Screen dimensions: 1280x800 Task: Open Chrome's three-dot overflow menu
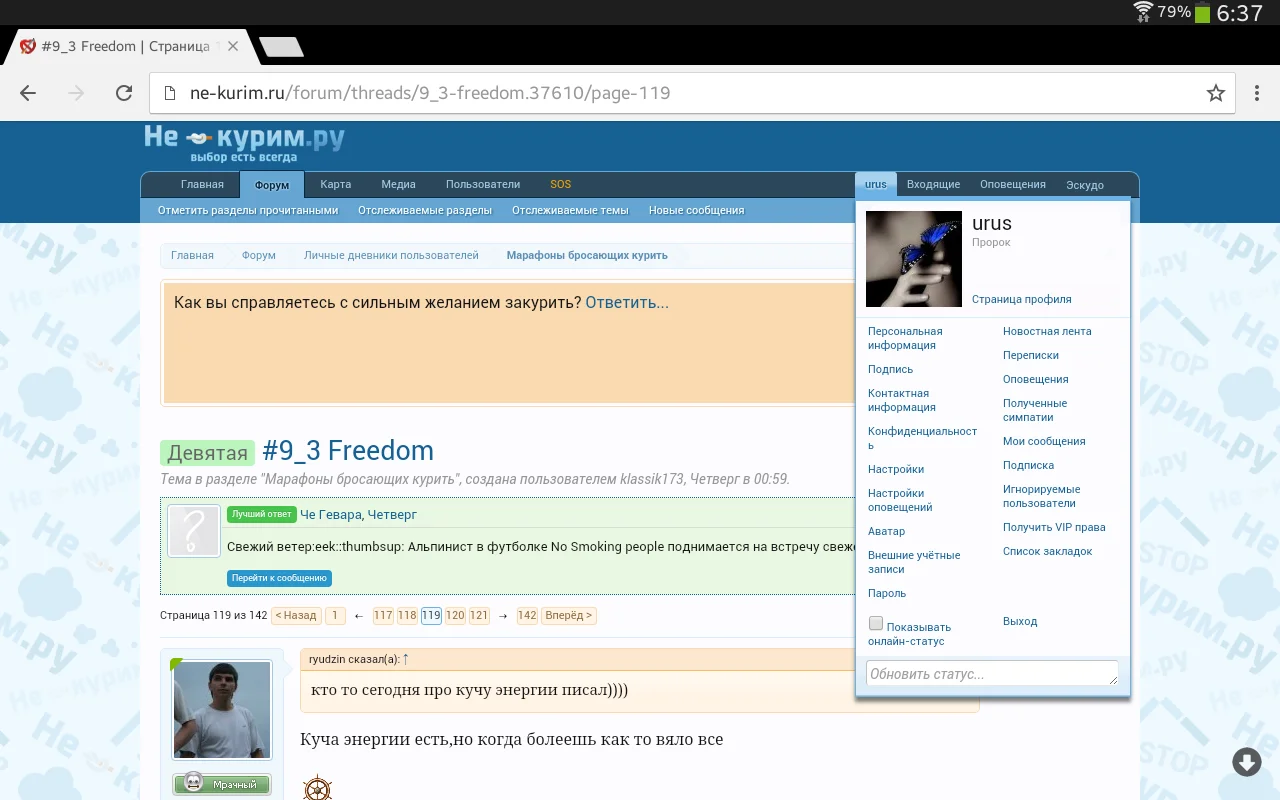[1258, 92]
